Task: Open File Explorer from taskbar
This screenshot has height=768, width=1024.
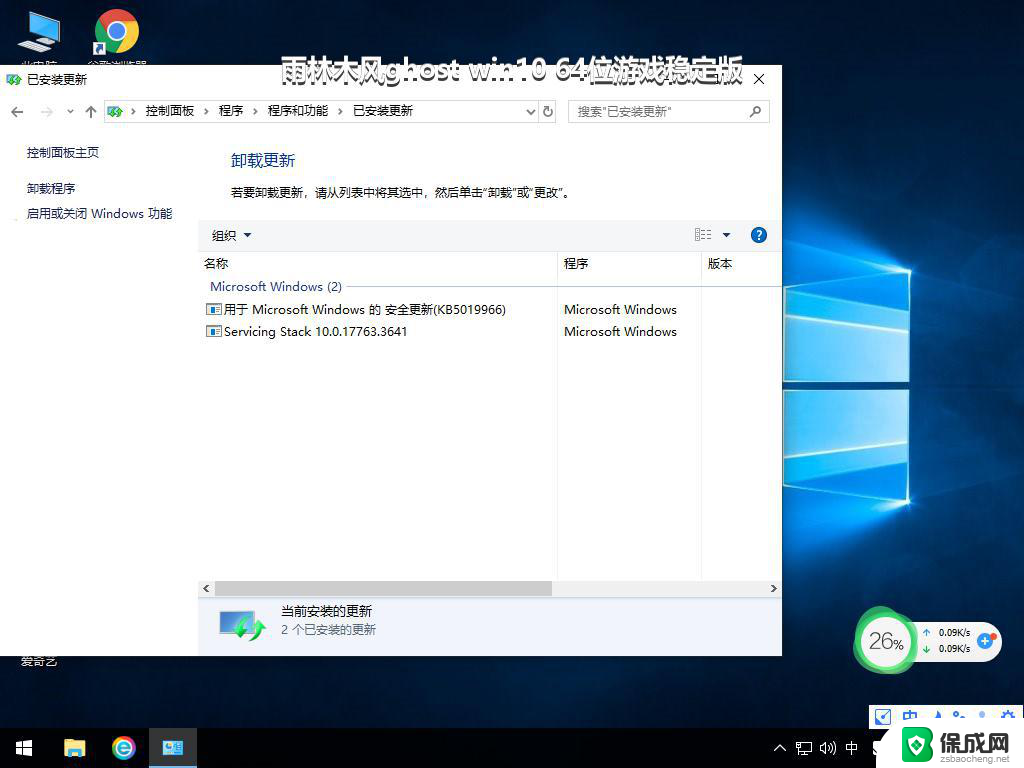Action: (74, 748)
